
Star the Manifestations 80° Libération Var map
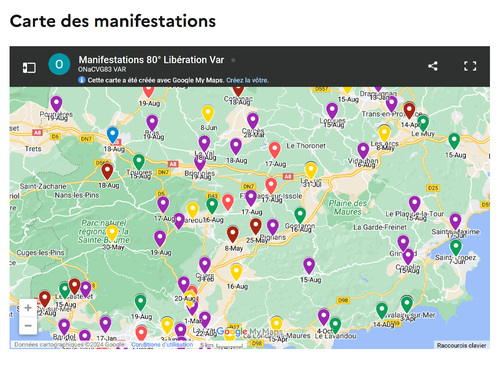(234, 60)
